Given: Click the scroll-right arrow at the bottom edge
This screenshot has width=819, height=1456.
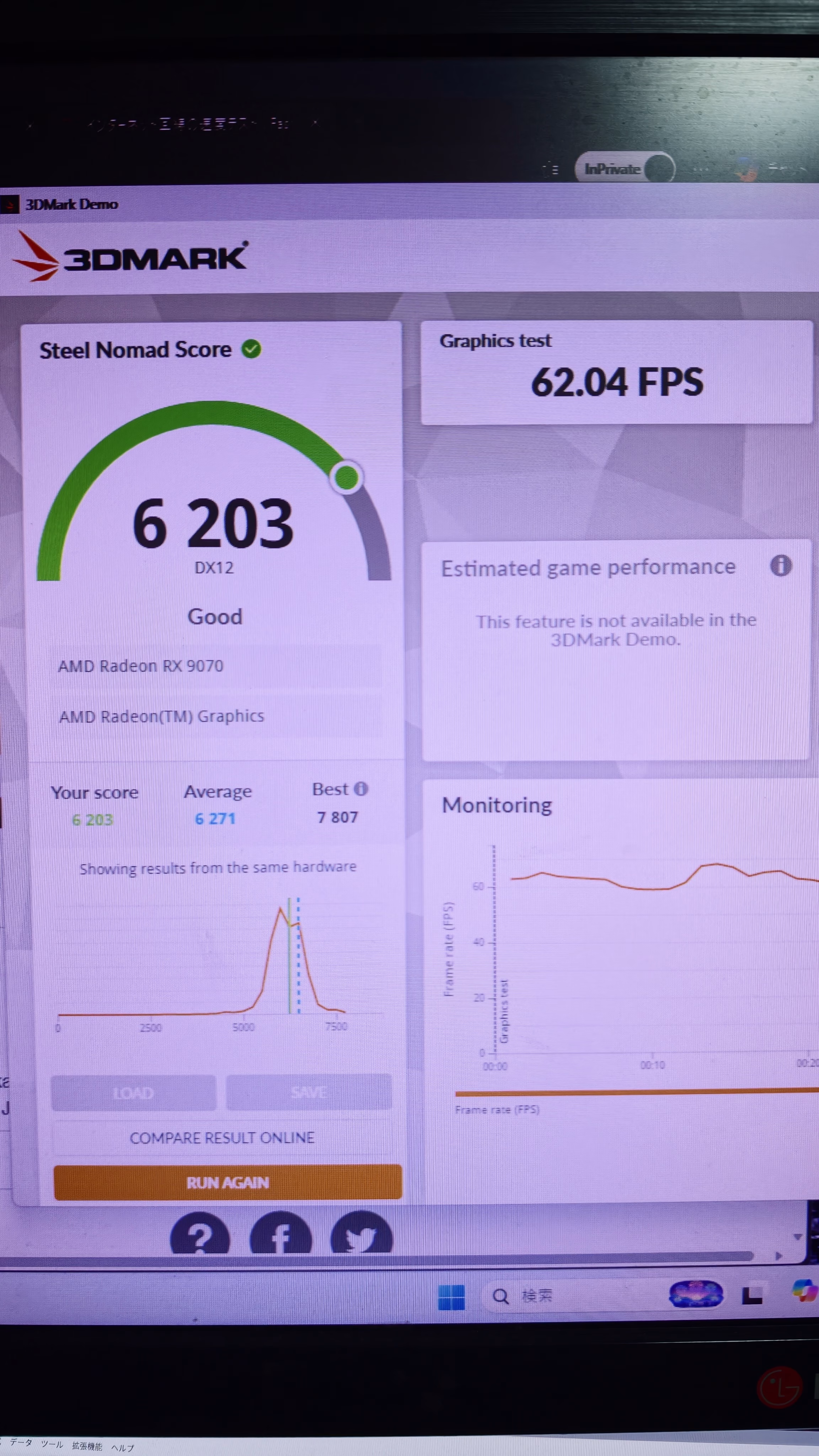Looking at the screenshot, I should (x=779, y=1256).
